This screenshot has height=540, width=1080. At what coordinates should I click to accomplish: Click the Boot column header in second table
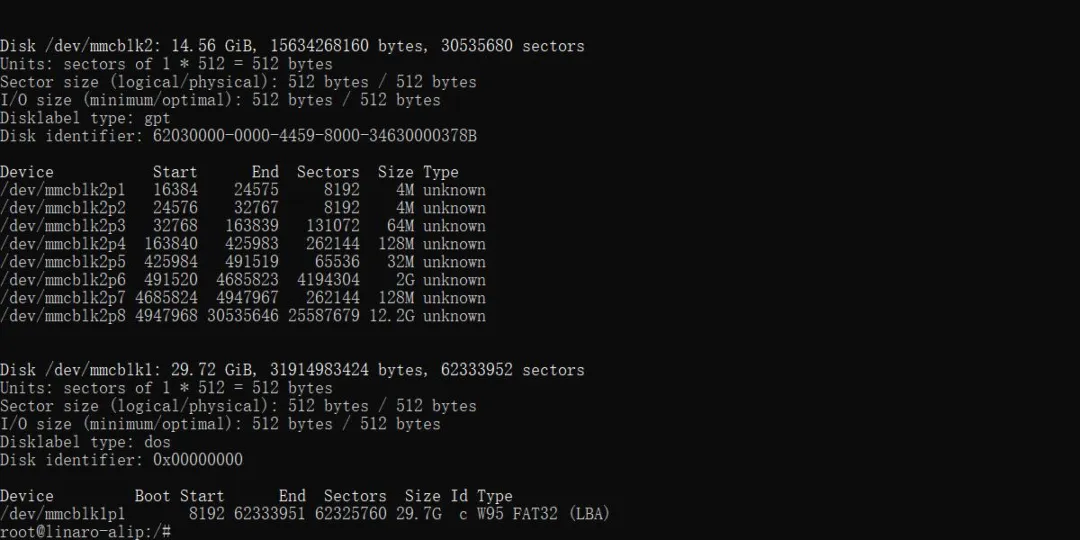click(x=152, y=496)
